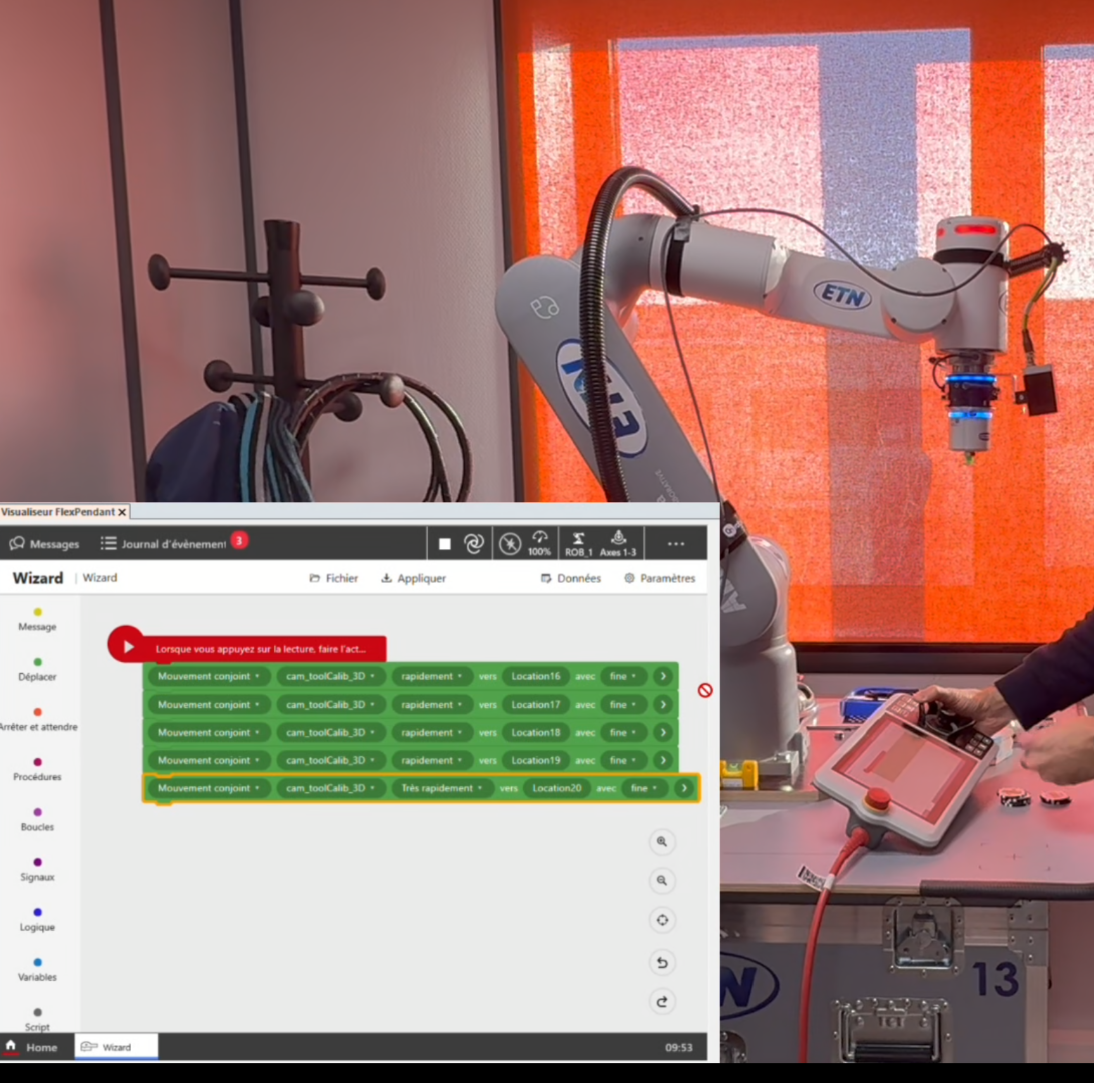Open speed dropdown showing Très rapidement
The image size is (1094, 1083).
click(442, 788)
